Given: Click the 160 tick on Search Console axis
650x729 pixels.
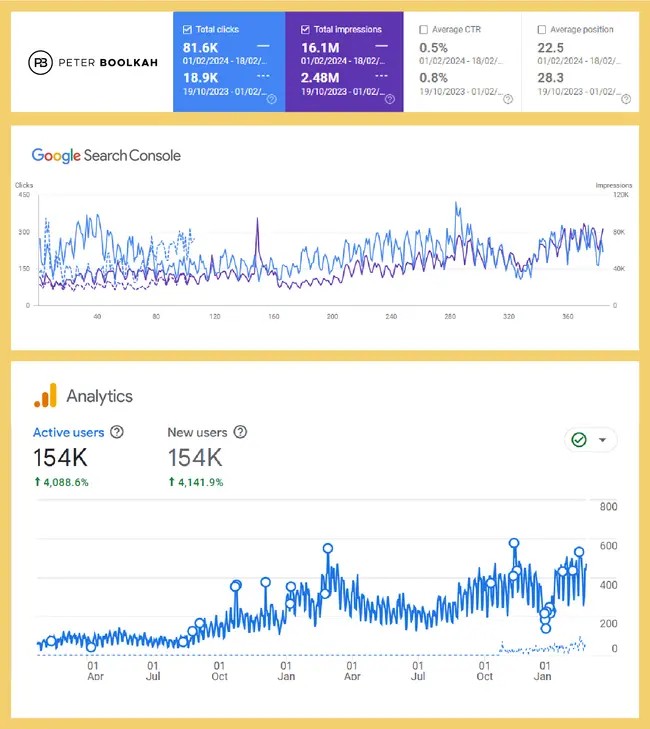Looking at the screenshot, I should (273, 317).
